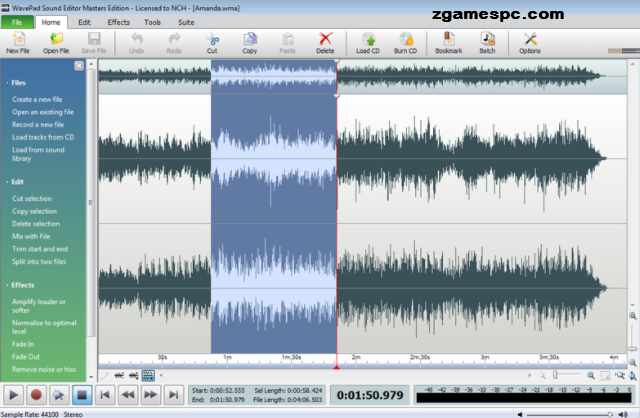Click the Open File folder icon
This screenshot has height=418, width=640.
(x=56, y=43)
